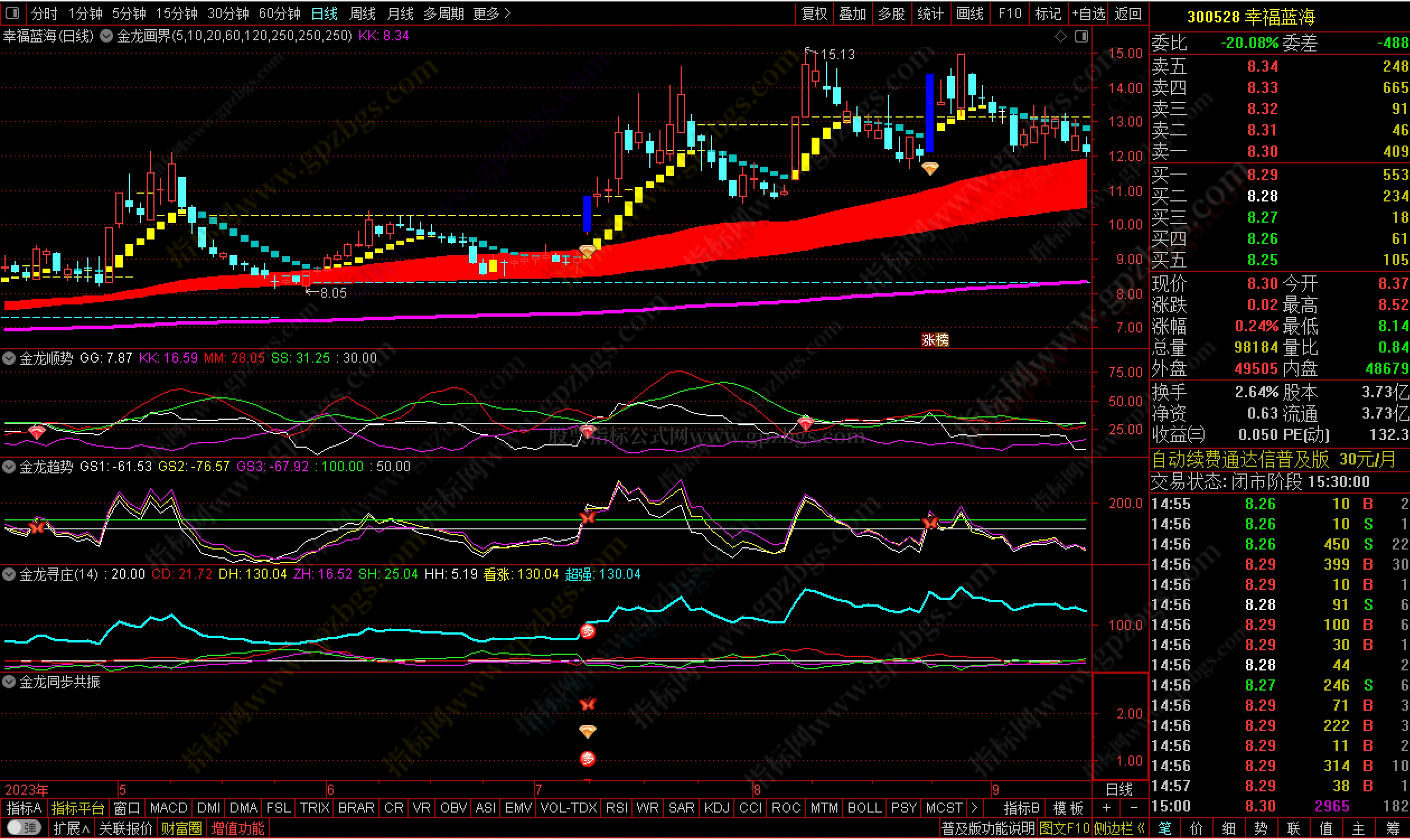This screenshot has height=840, width=1410.
Task: Click the 涨榜 marker on main chart
Action: pos(935,340)
